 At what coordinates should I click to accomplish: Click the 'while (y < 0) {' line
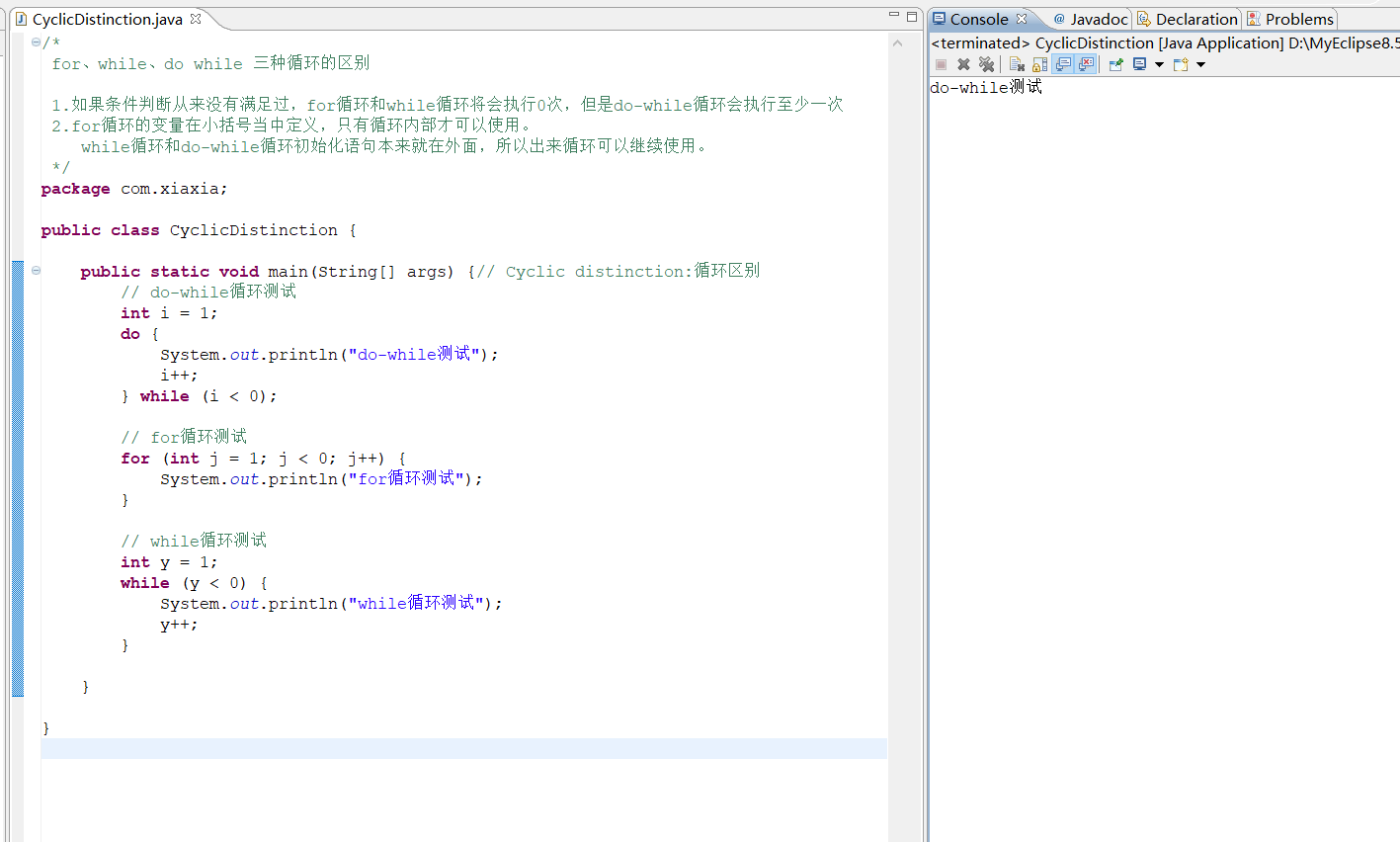point(194,583)
